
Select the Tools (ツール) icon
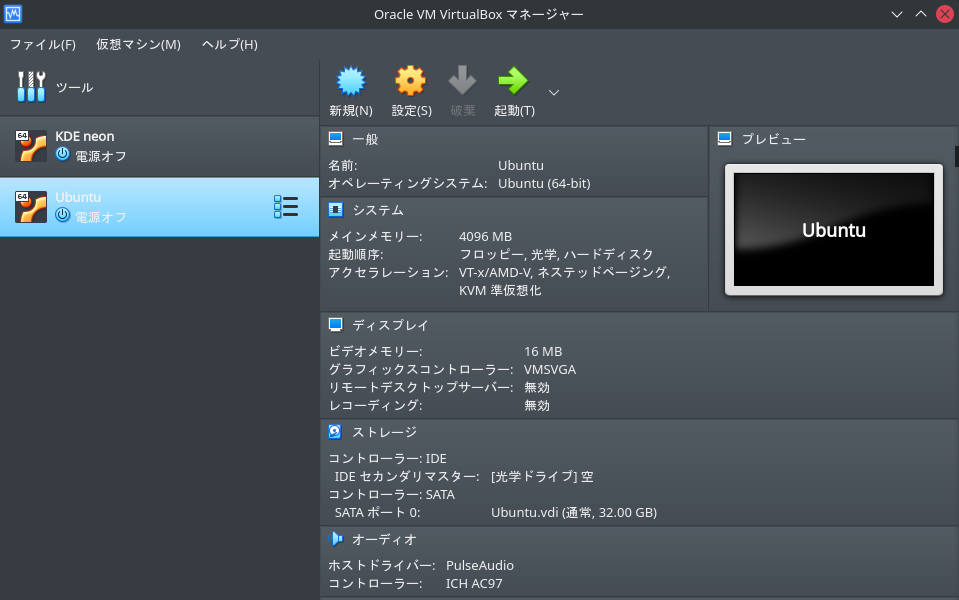[x=31, y=87]
